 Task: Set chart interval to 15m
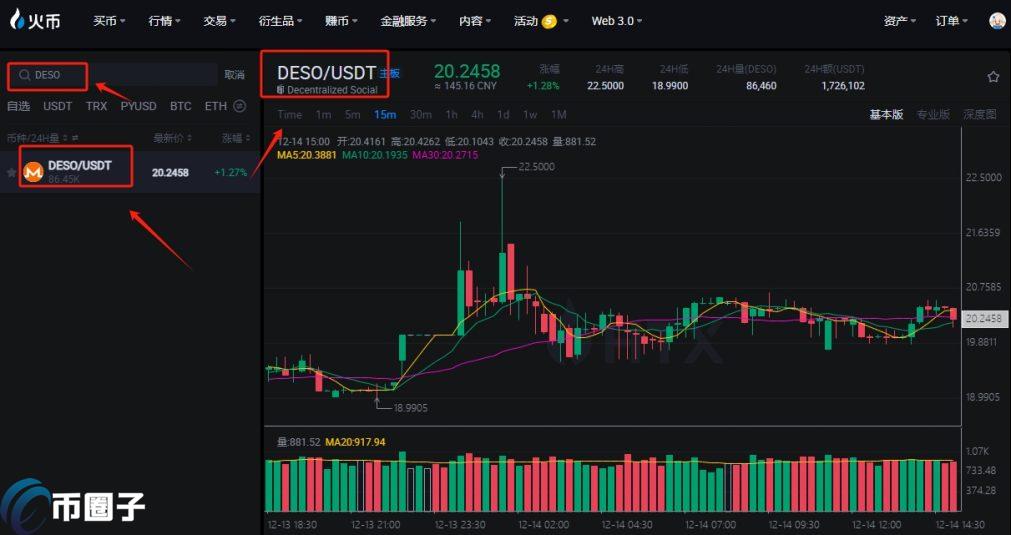click(x=385, y=115)
